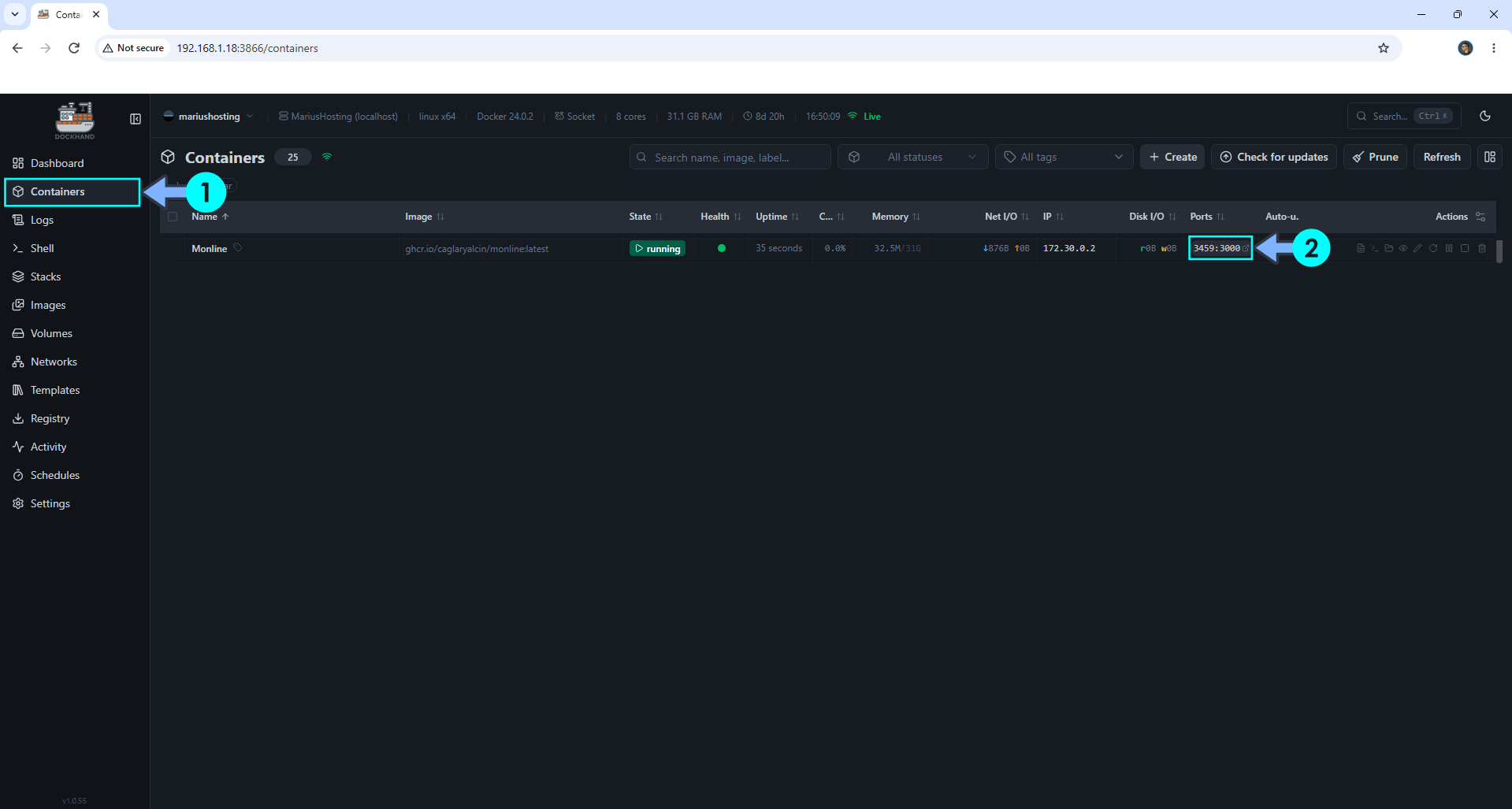Restart the Monline container
The image size is (1512, 809).
1433,248
